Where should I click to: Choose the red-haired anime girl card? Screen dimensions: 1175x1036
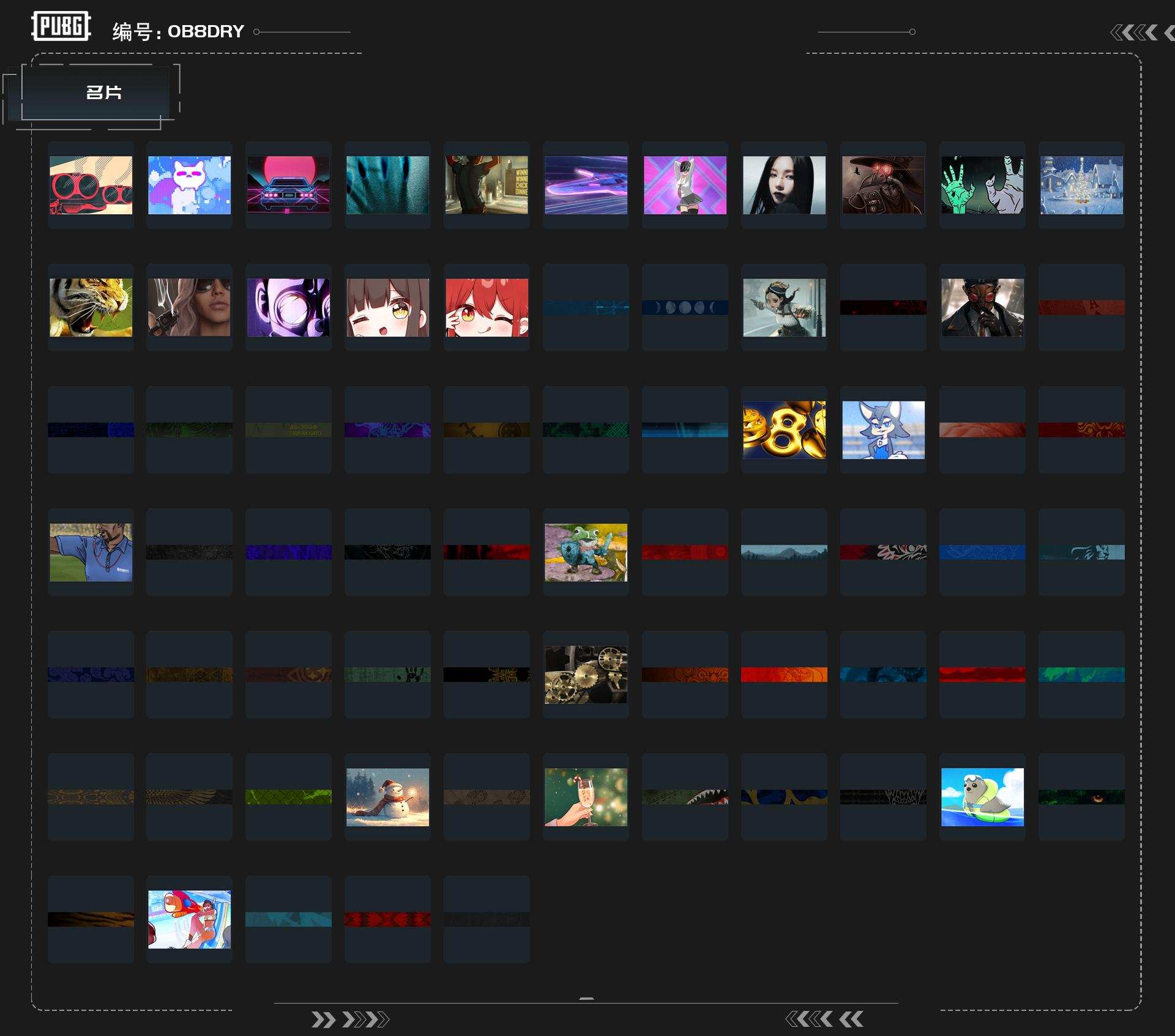(x=487, y=307)
